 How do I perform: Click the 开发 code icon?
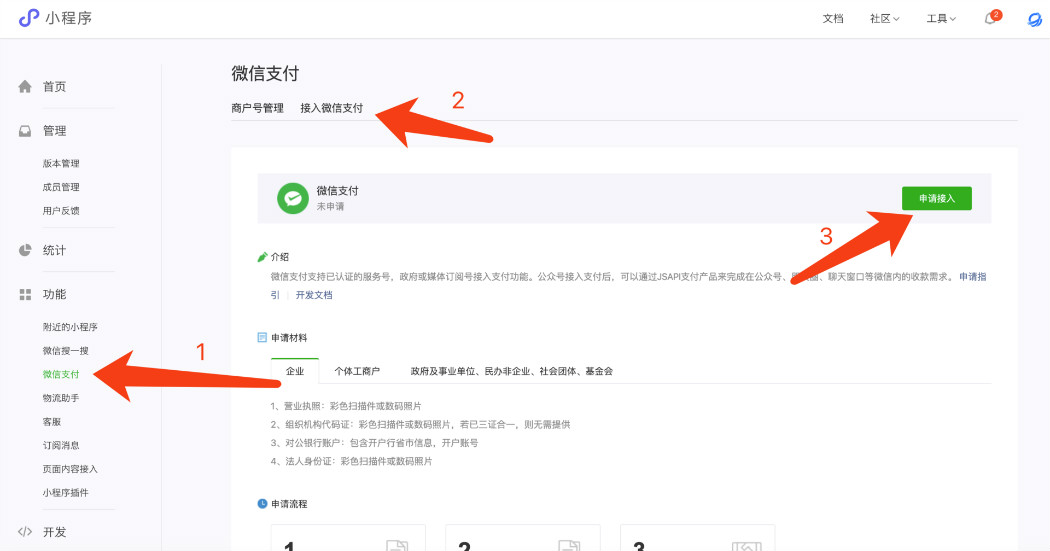26,532
